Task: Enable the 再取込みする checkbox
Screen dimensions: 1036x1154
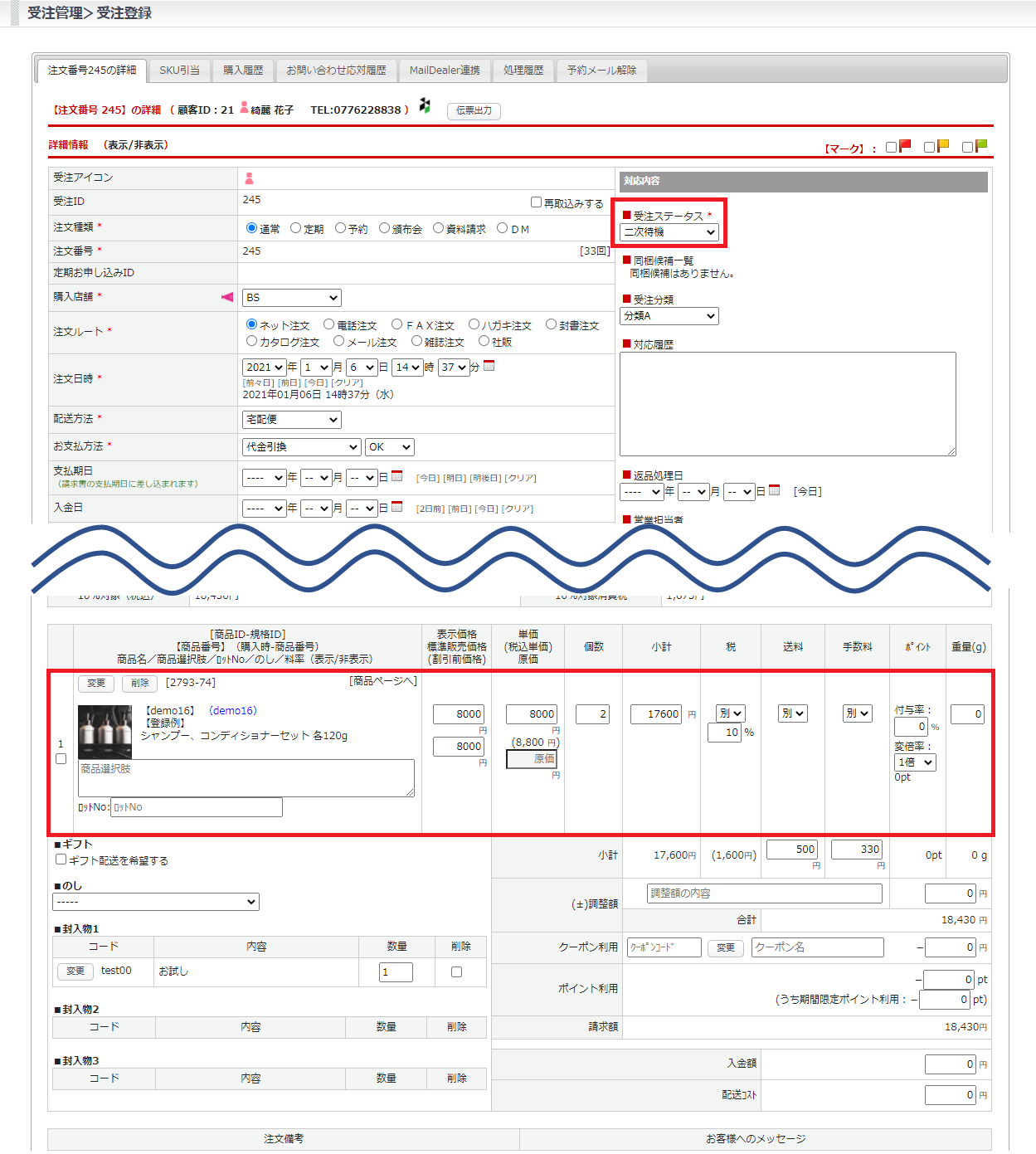Action: 536,202
